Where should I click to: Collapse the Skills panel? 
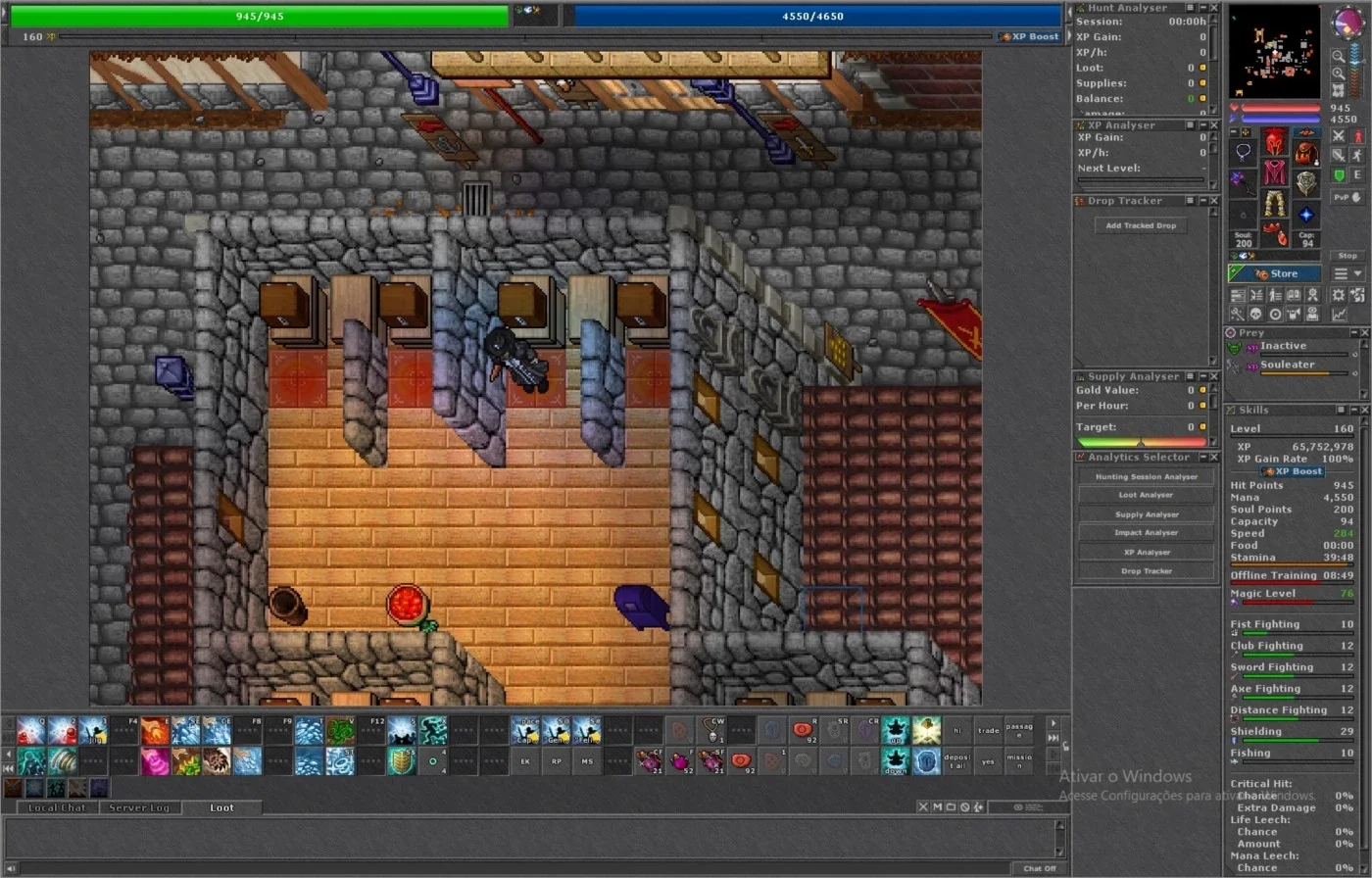[x=1352, y=410]
